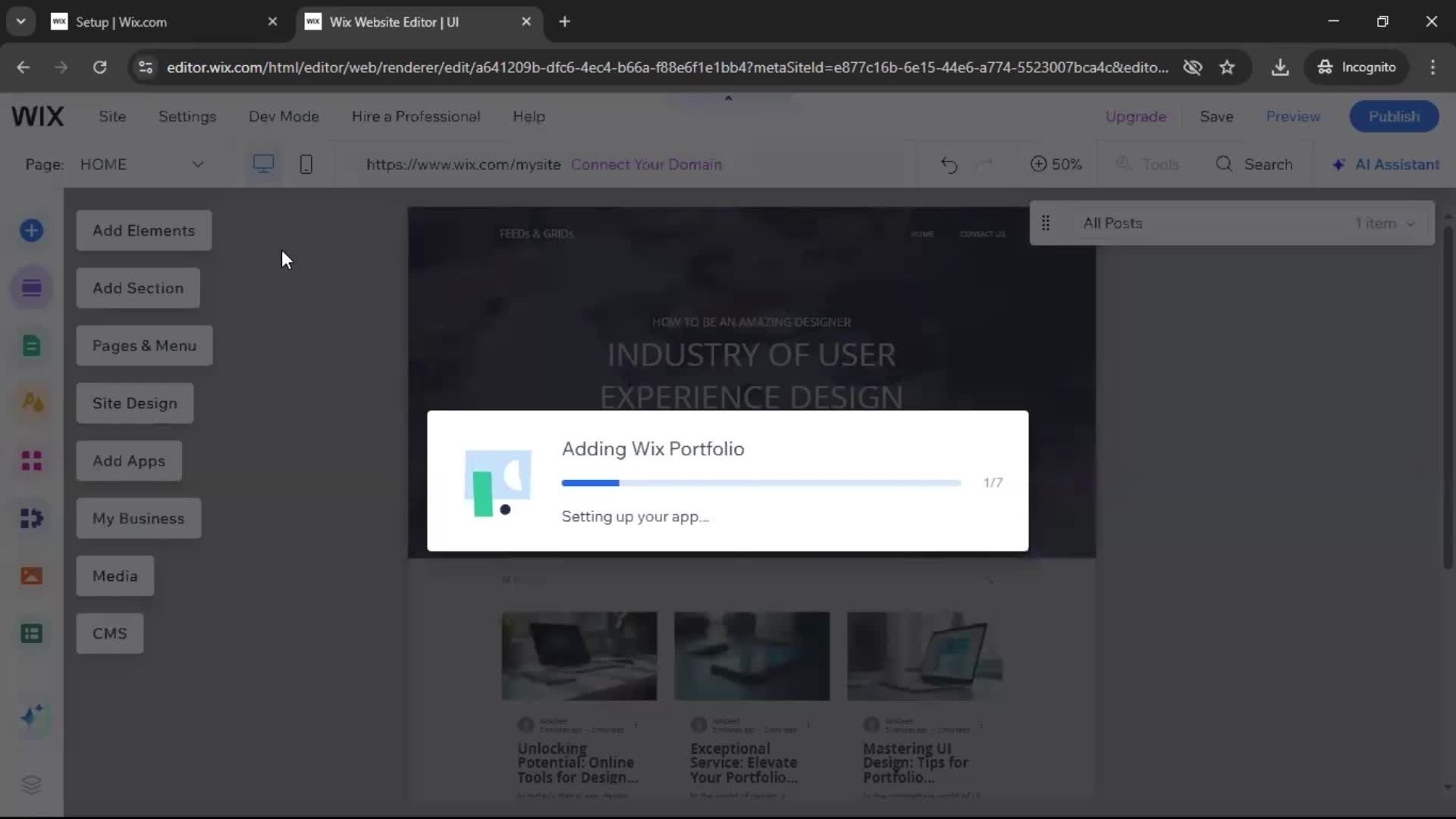Open Search in the editor toolbar
Viewport: 1456px width, 819px height.
click(x=1254, y=164)
